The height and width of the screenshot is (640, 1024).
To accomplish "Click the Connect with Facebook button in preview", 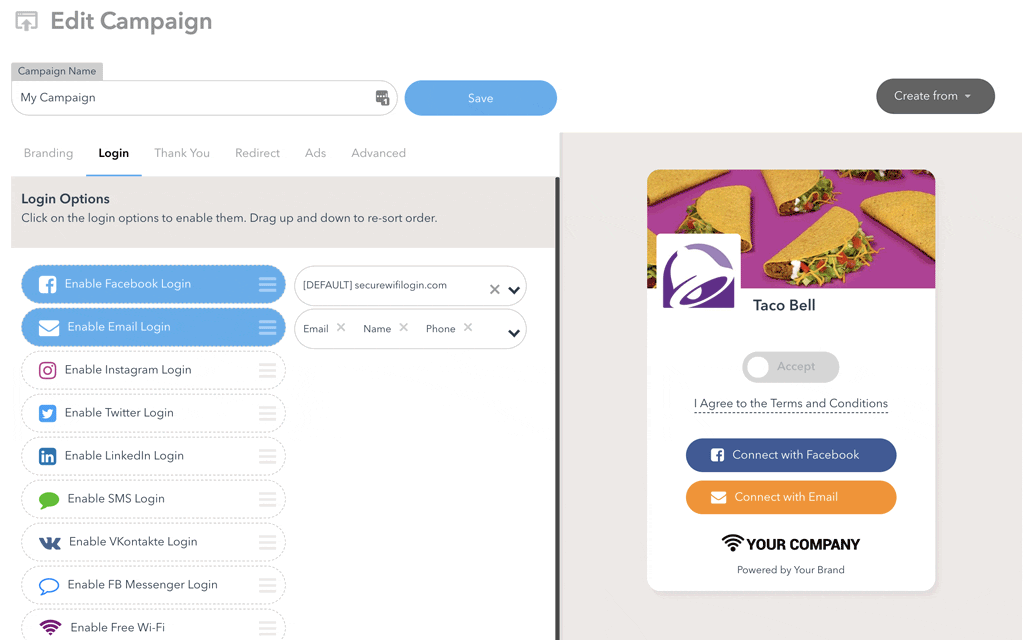I will click(x=790, y=455).
